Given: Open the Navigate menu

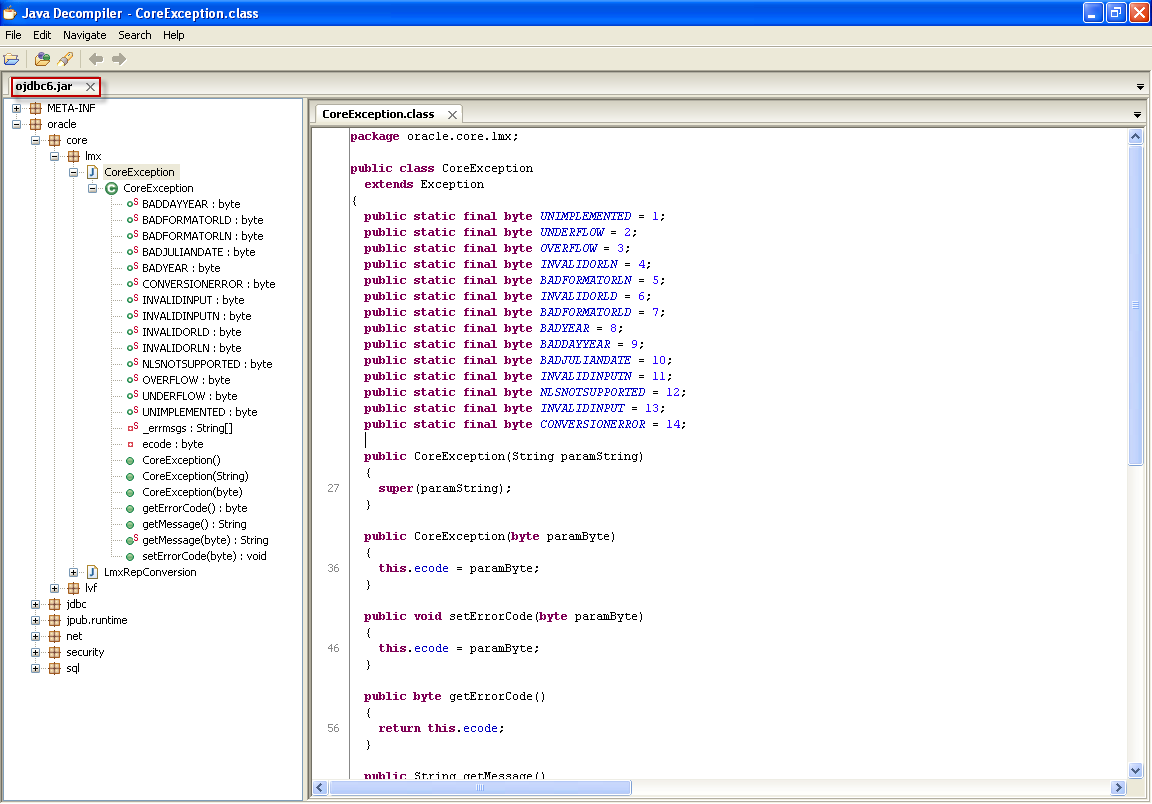Looking at the screenshot, I should click(84, 35).
